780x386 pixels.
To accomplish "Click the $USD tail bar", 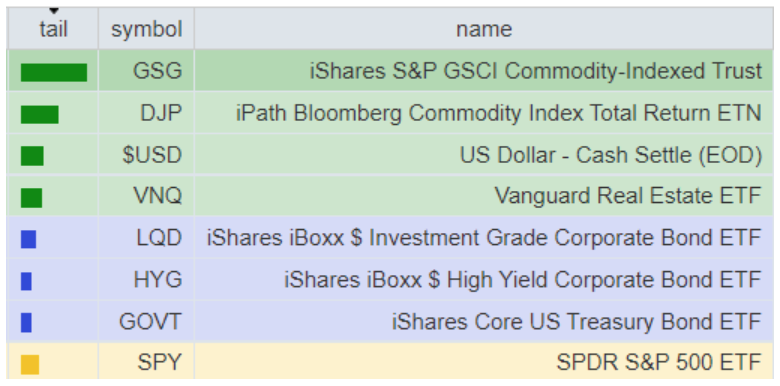I will 32,156.
